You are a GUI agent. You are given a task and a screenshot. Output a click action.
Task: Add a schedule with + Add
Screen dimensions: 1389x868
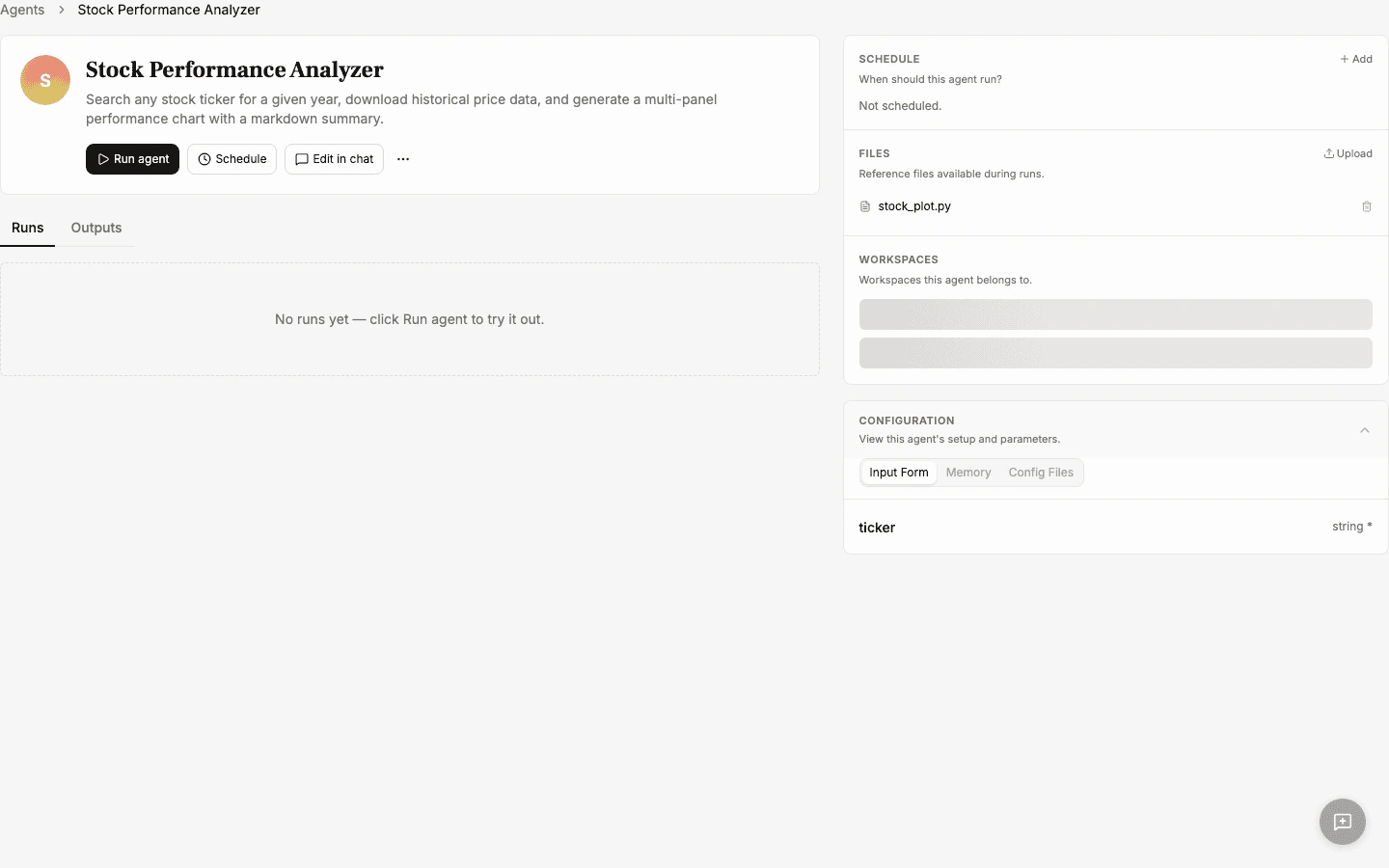(1356, 59)
